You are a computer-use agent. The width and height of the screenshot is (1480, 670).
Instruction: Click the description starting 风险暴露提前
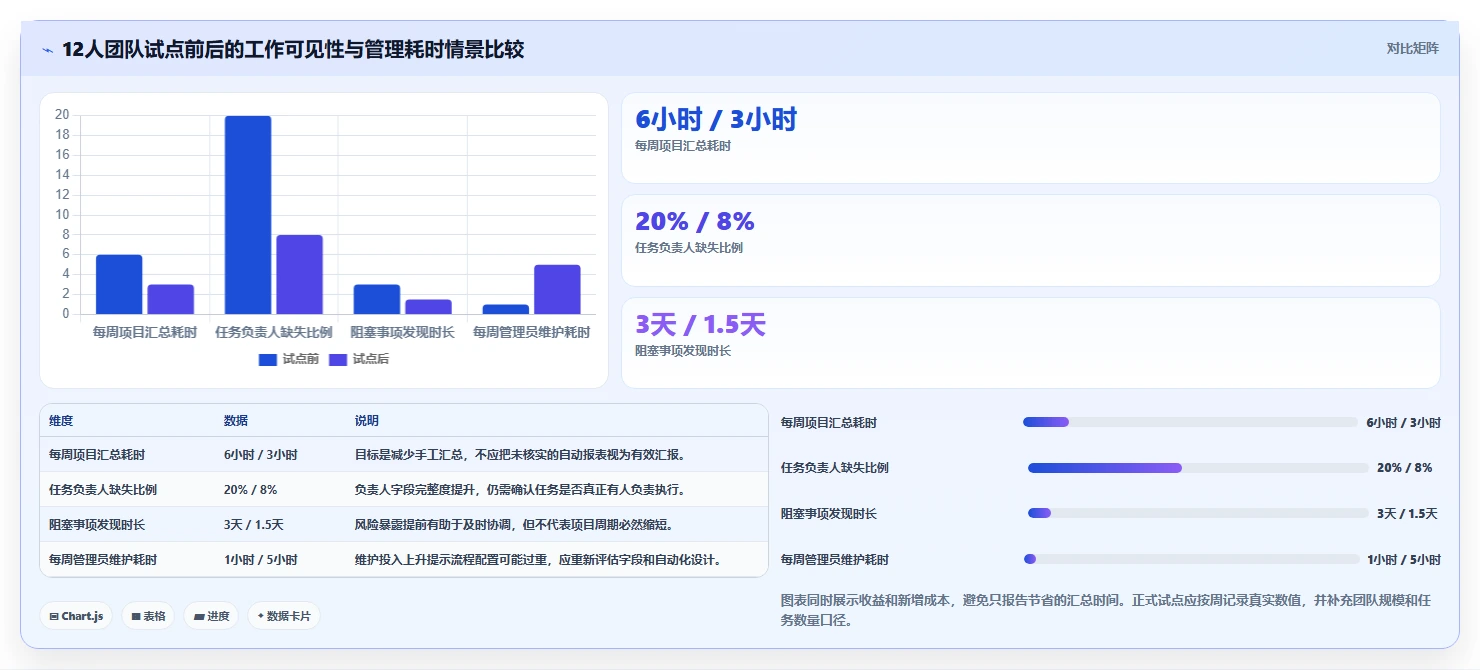coord(514,525)
